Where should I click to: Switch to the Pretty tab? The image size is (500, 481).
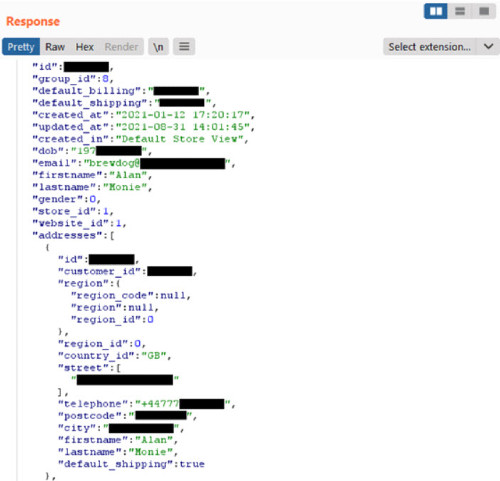point(21,47)
